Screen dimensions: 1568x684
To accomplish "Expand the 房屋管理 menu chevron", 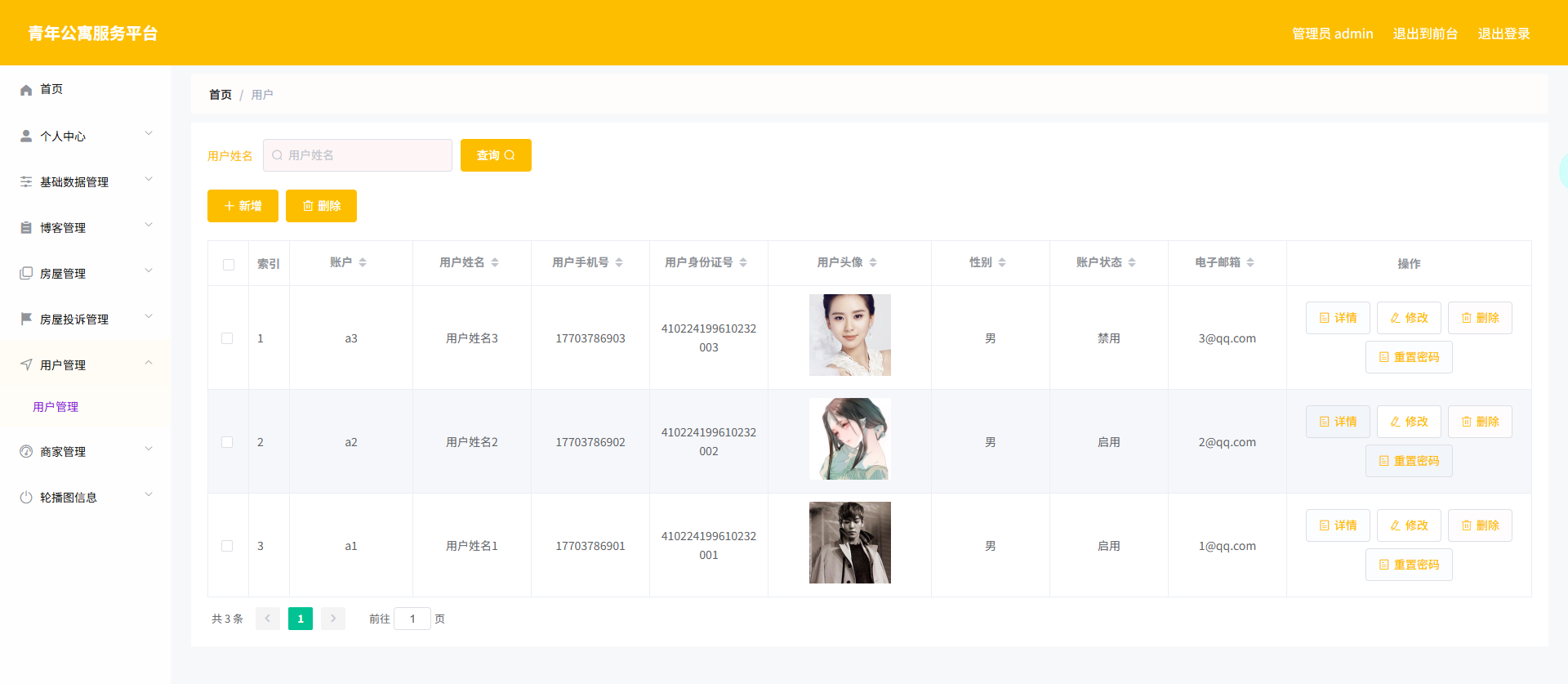I will (149, 270).
